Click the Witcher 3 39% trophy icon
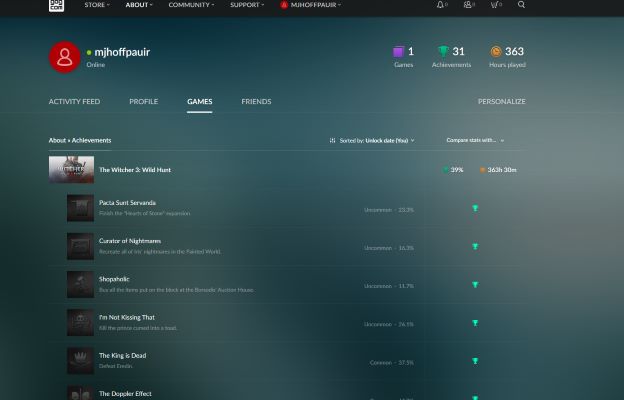Viewport: 624px width, 400px height. [445, 170]
